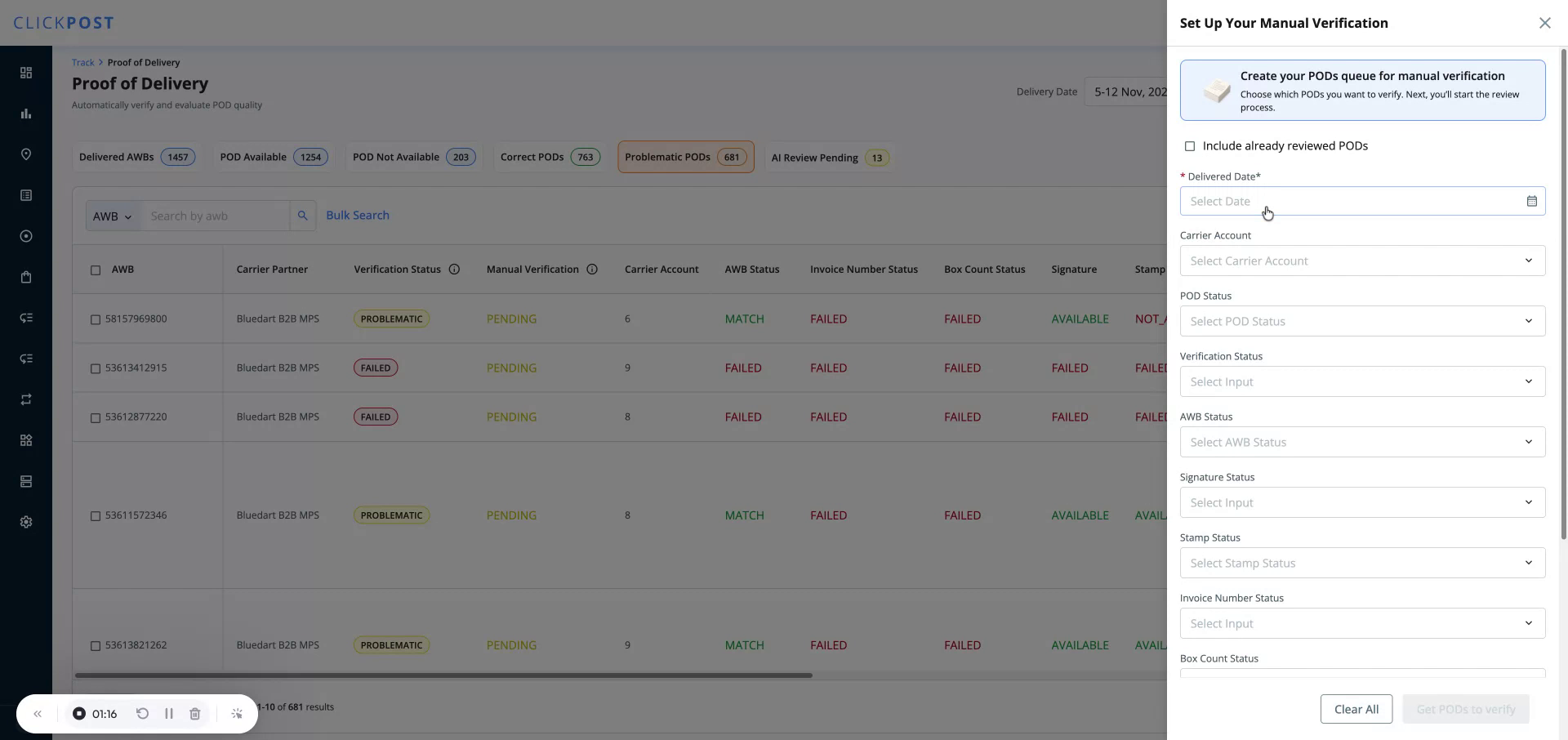Open the settings gear at sidebar bottom
This screenshot has width=1568, height=740.
tap(26, 521)
